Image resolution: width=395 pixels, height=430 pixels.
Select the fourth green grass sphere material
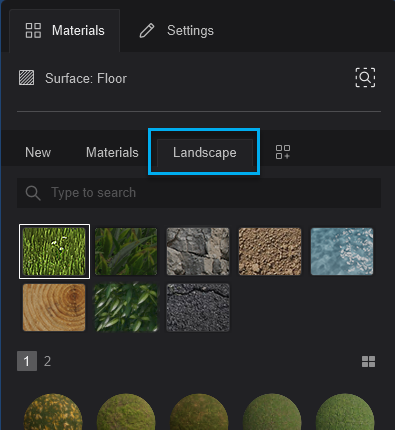[272, 412]
